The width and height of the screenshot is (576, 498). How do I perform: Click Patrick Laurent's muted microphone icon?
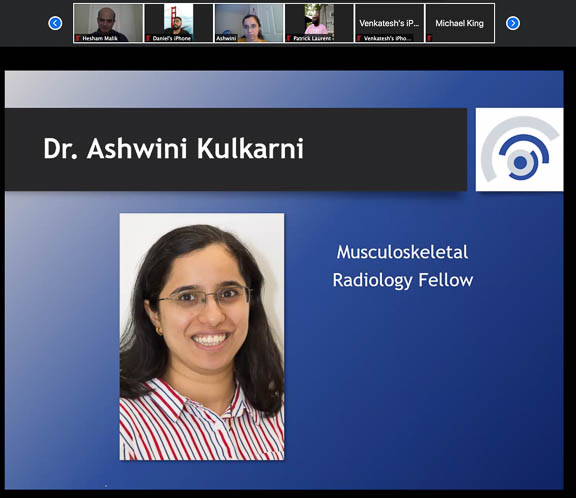[289, 38]
